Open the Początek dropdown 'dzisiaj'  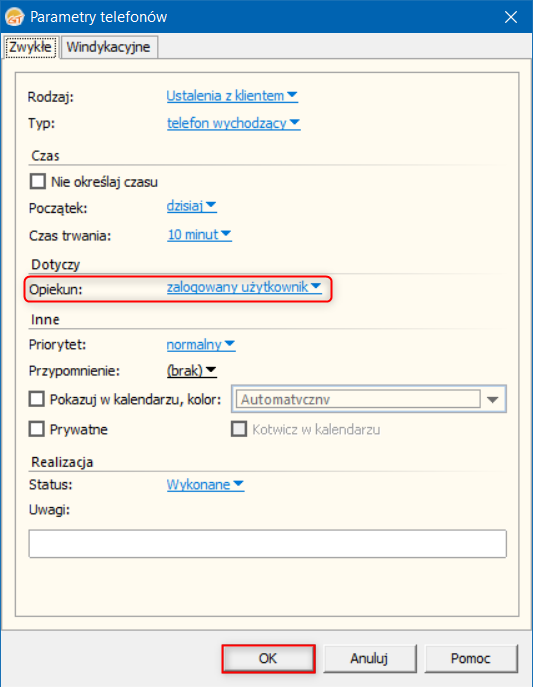coord(191,205)
